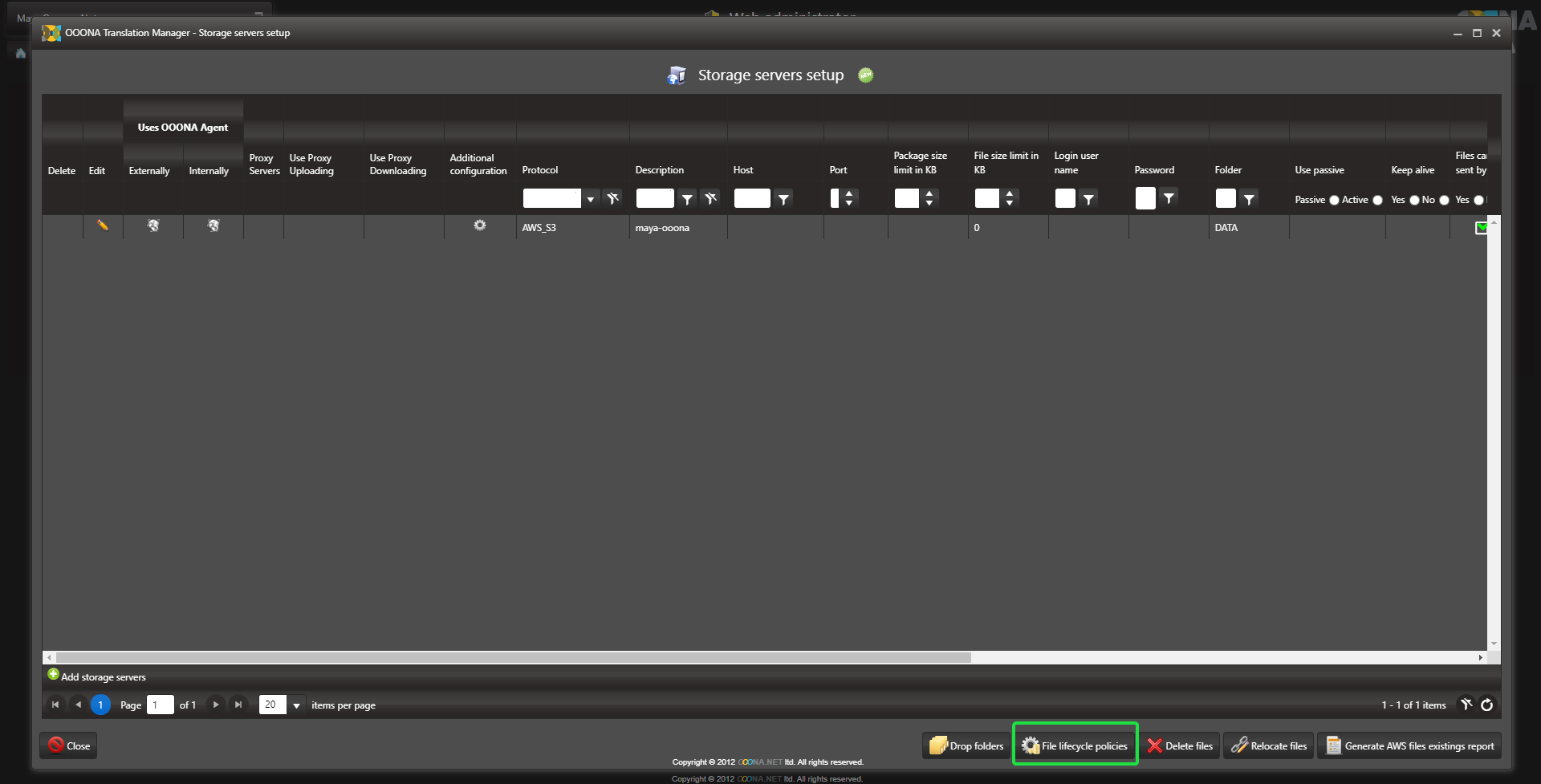Open Additional configuration gear for AWS_S3 row
1541x784 pixels.
(480, 225)
